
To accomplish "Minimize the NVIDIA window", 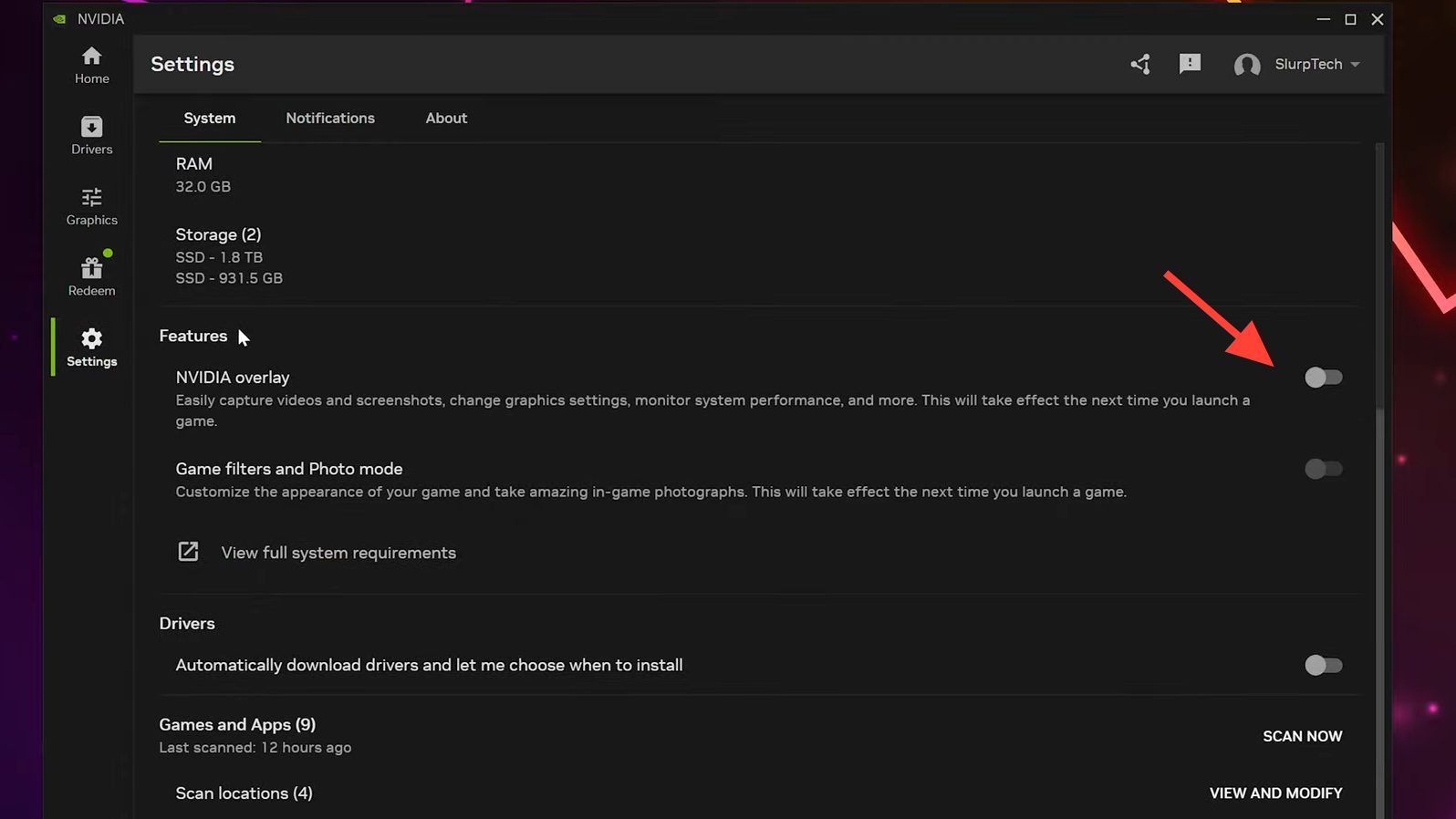I will click(1323, 19).
